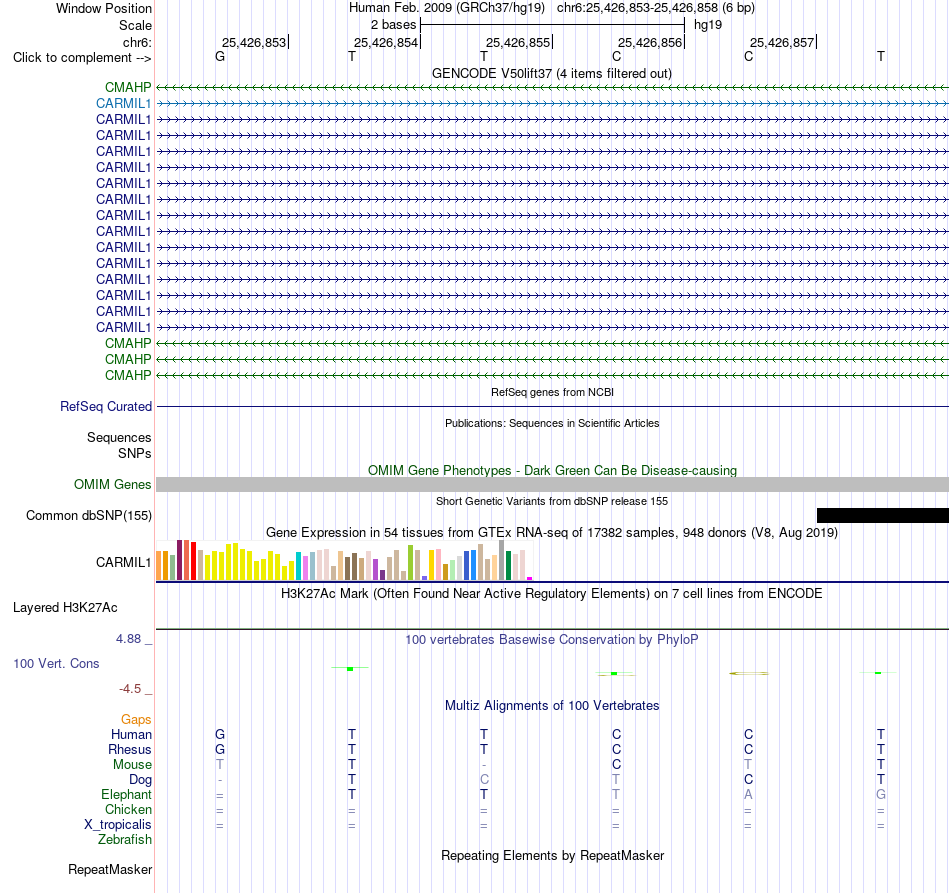This screenshot has width=950, height=893.
Task: Click the small magenta bar ending the GTEx chart
Action: click(530, 579)
